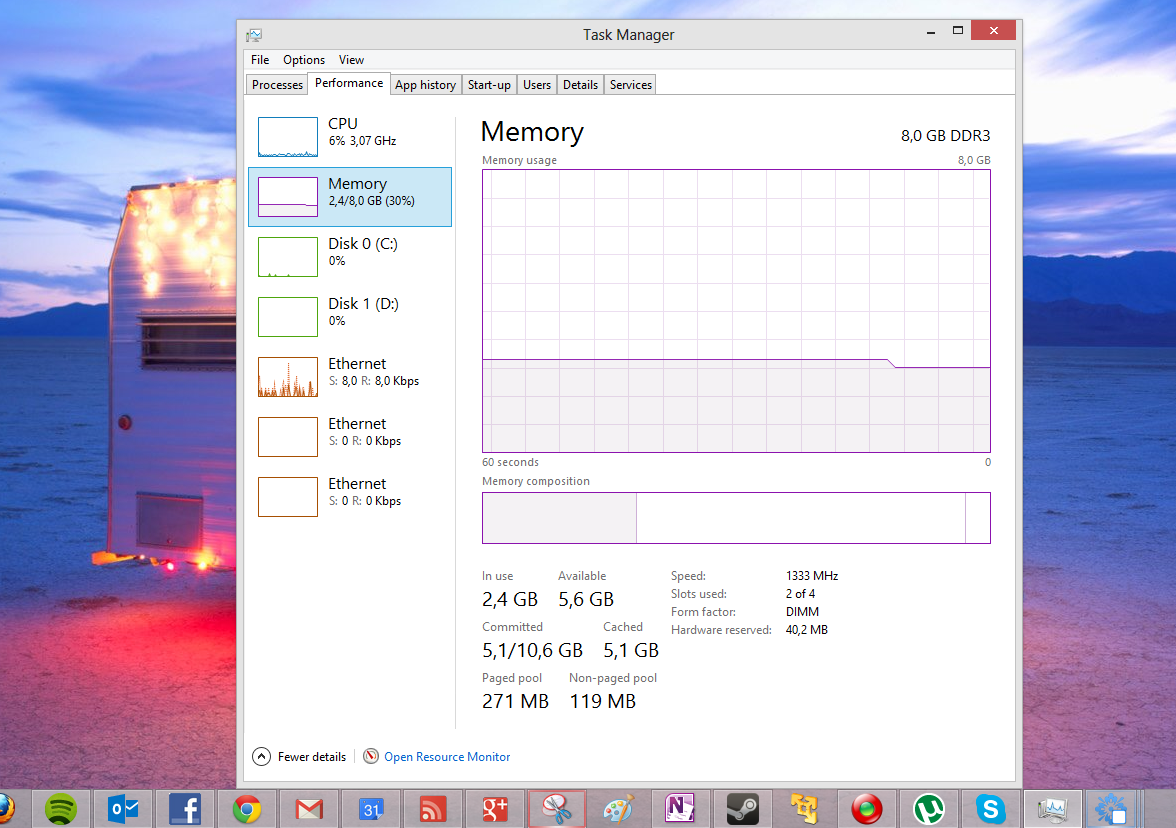1176x828 pixels.
Task: Select Disk 0 (C:) in the sidebar
Action: pos(350,256)
